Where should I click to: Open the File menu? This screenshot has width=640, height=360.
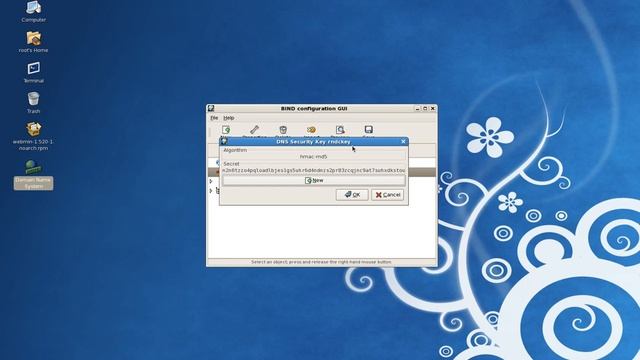click(x=214, y=118)
